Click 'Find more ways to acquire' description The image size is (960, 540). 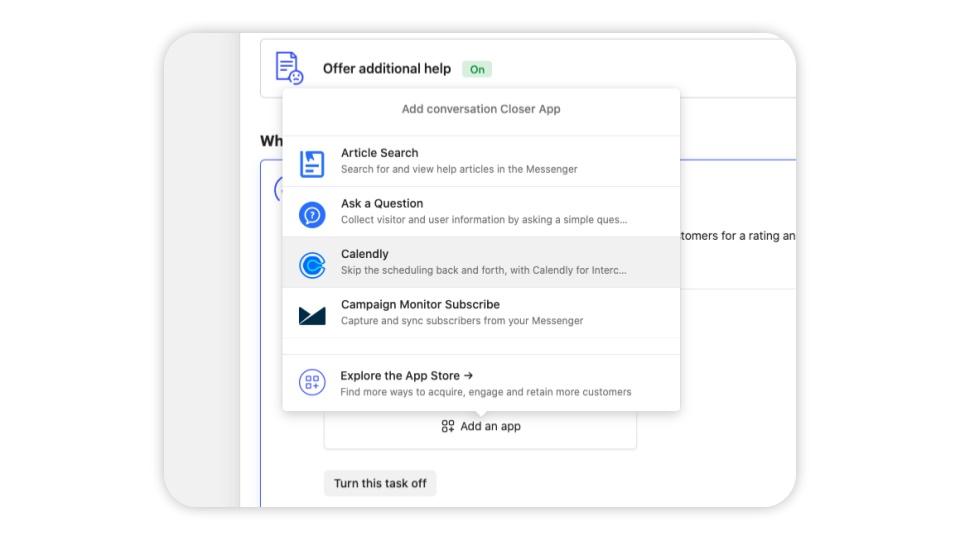[x=486, y=392]
